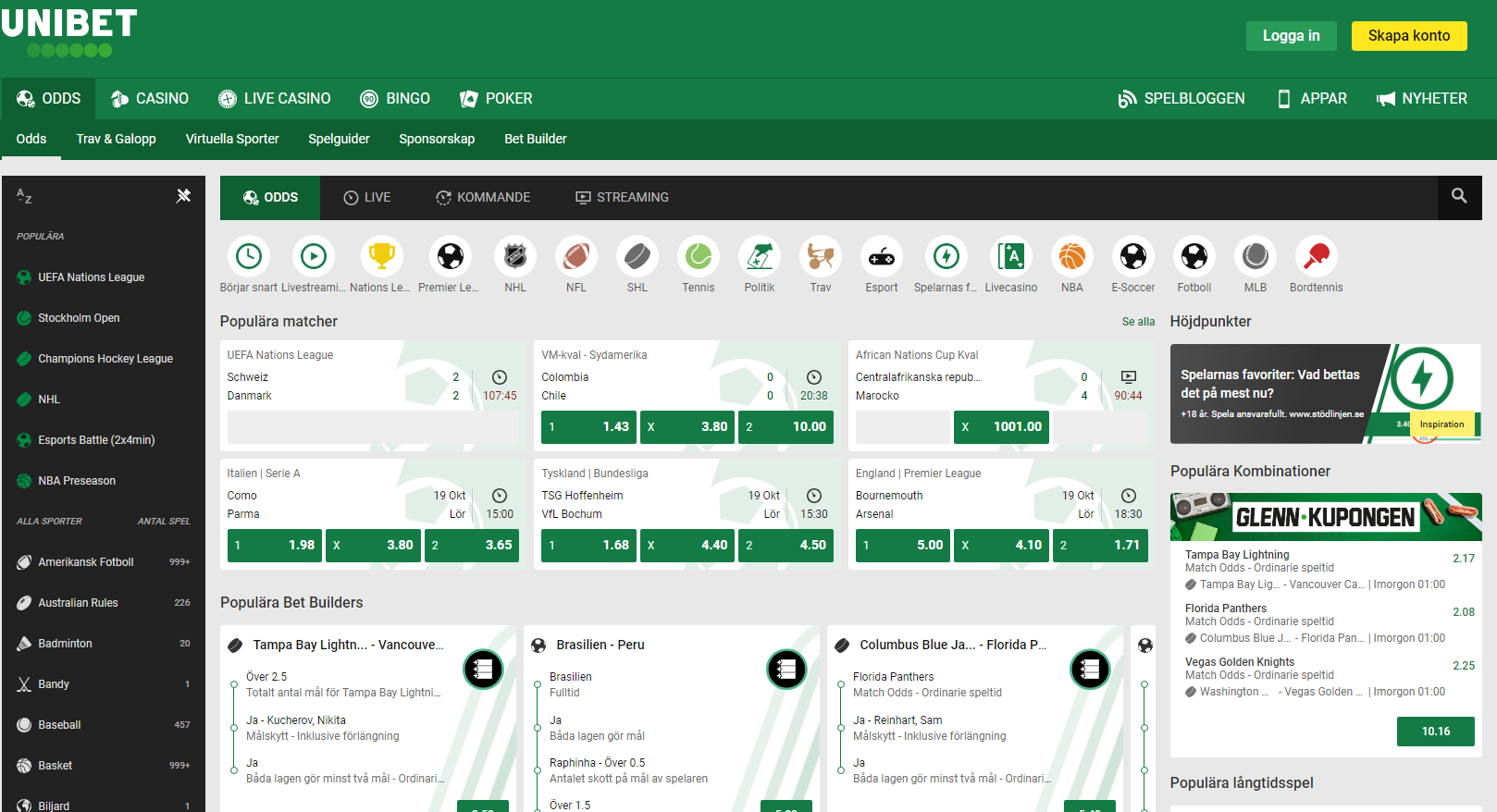Select the Fotboll icon
The width and height of the screenshot is (1497, 812).
click(1194, 256)
